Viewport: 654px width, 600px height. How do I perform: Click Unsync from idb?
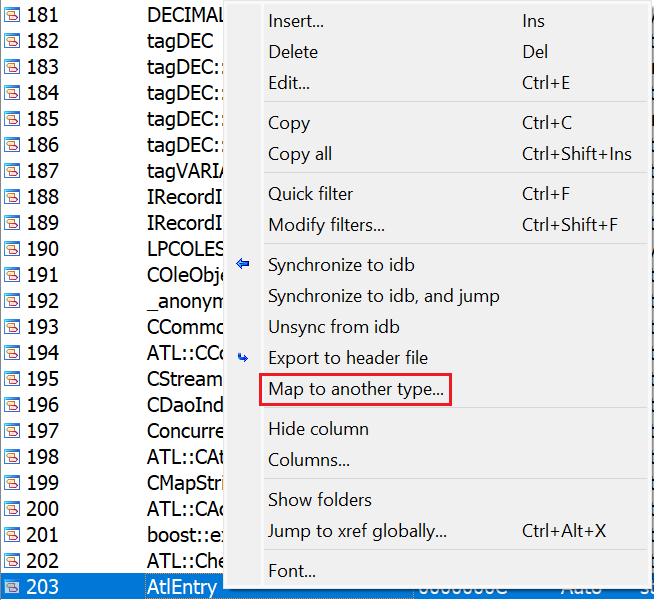334,327
